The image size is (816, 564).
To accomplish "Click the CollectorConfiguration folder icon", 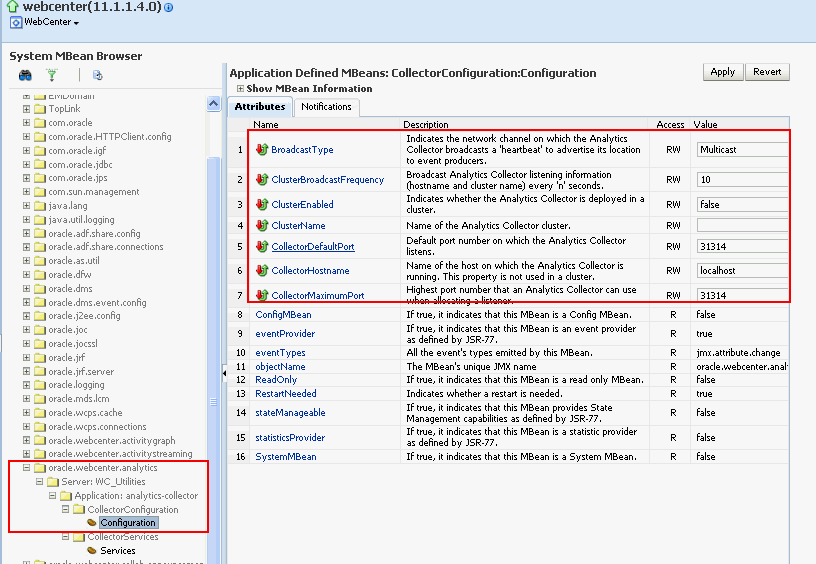I will tap(79, 509).
